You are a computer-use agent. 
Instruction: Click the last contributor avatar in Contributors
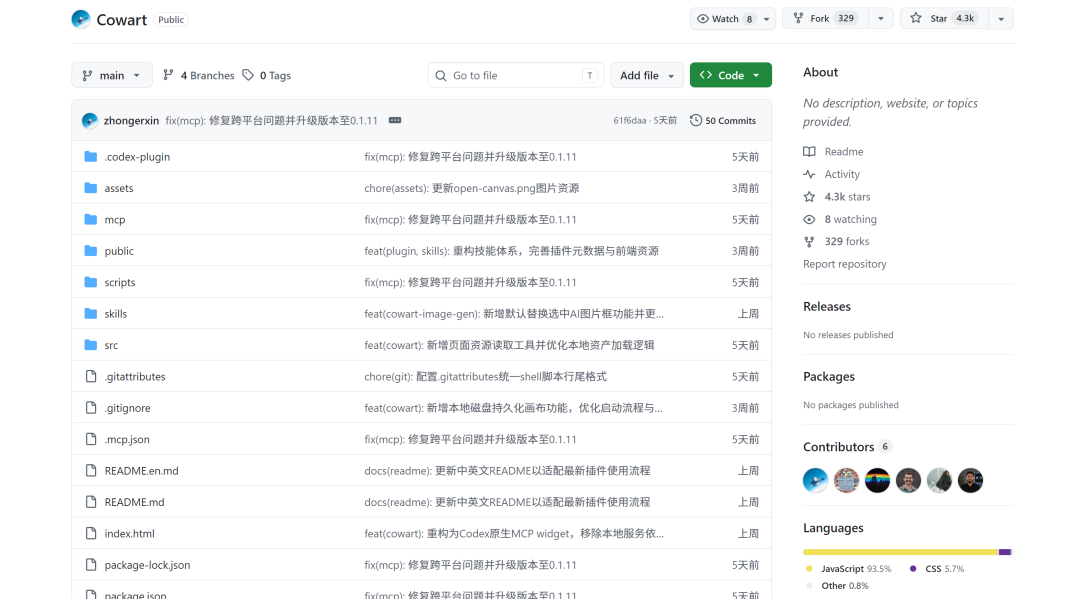(970, 481)
